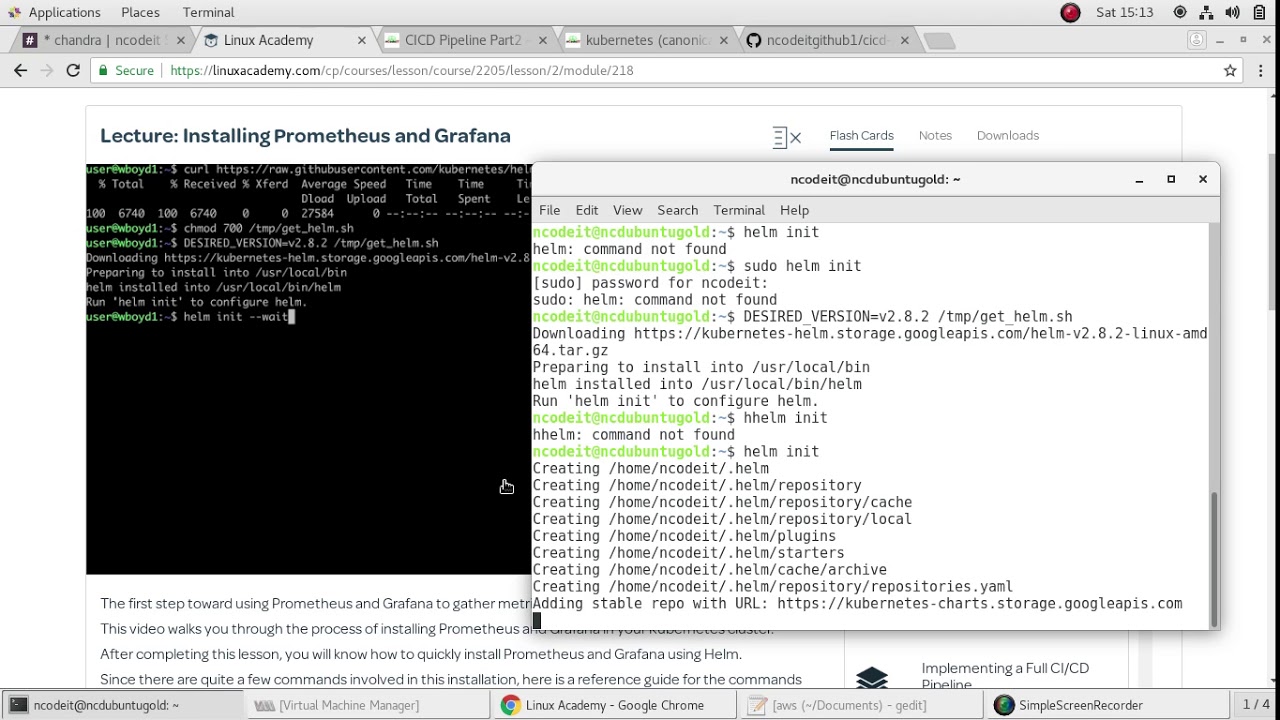Close the chandra | ncodeit tab
The image size is (1280, 720).
click(x=181, y=40)
